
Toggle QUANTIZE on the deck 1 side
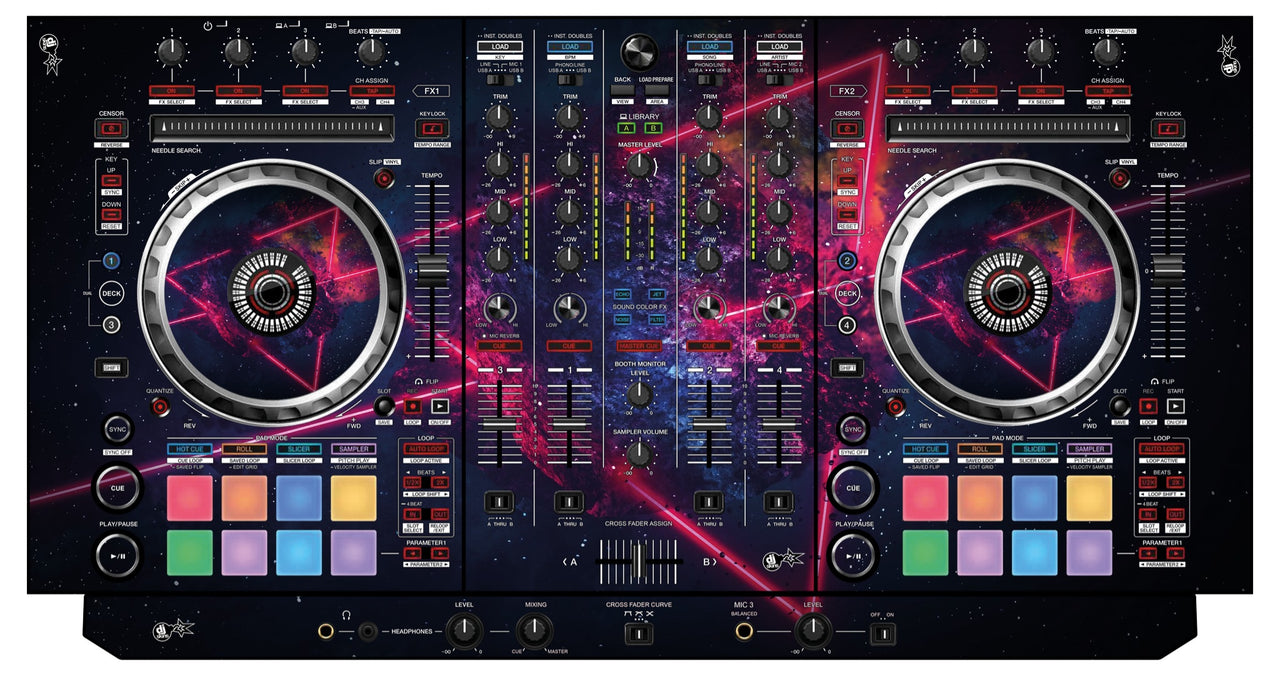[160, 406]
